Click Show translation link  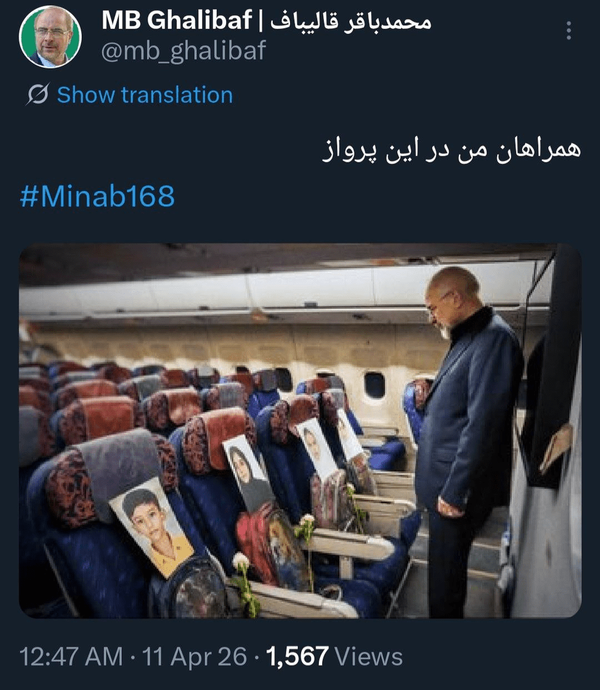tap(145, 95)
